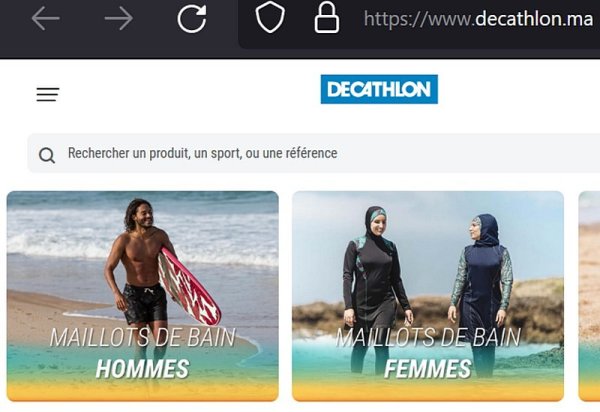Click 'Maillots de bain' title above FEMMES
This screenshot has width=600, height=412.
(428, 337)
